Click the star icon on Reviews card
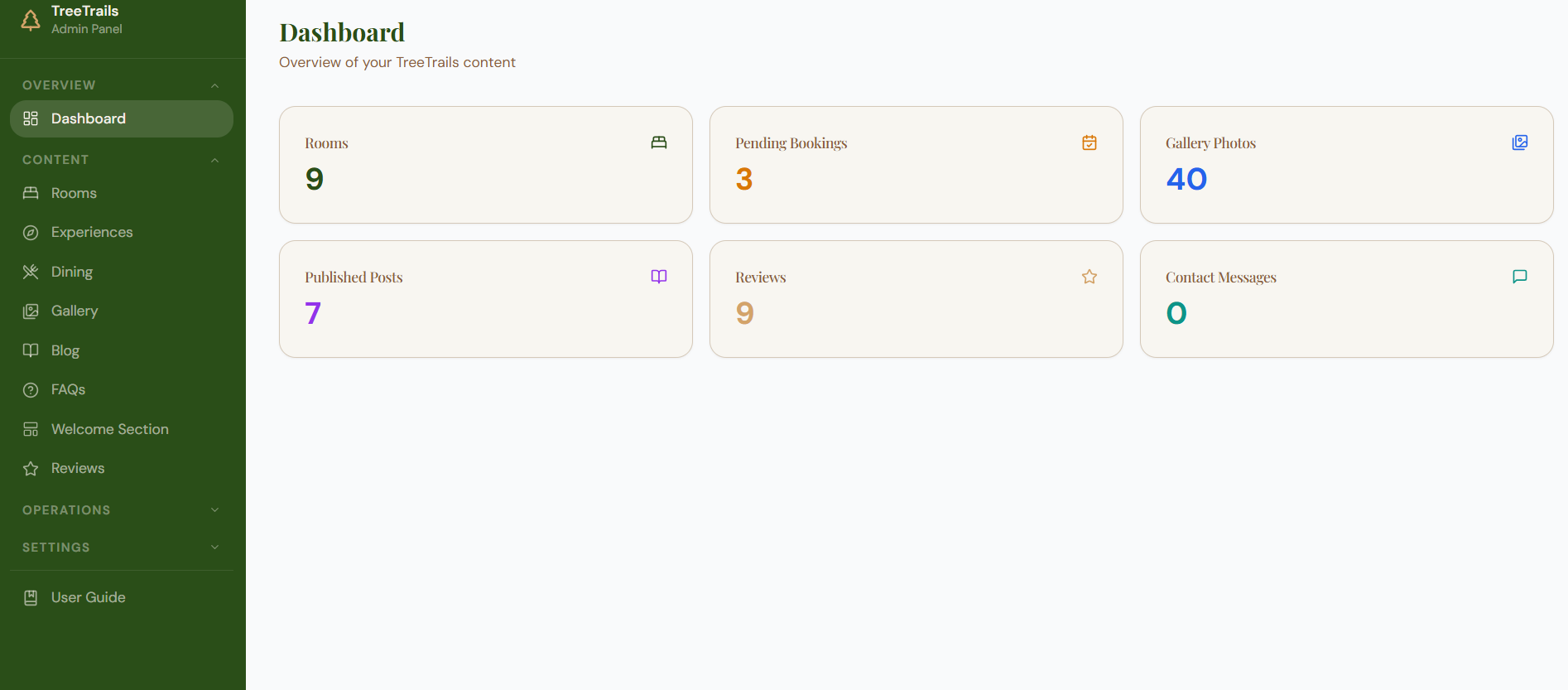Image resolution: width=1568 pixels, height=690 pixels. pyautogui.click(x=1089, y=277)
